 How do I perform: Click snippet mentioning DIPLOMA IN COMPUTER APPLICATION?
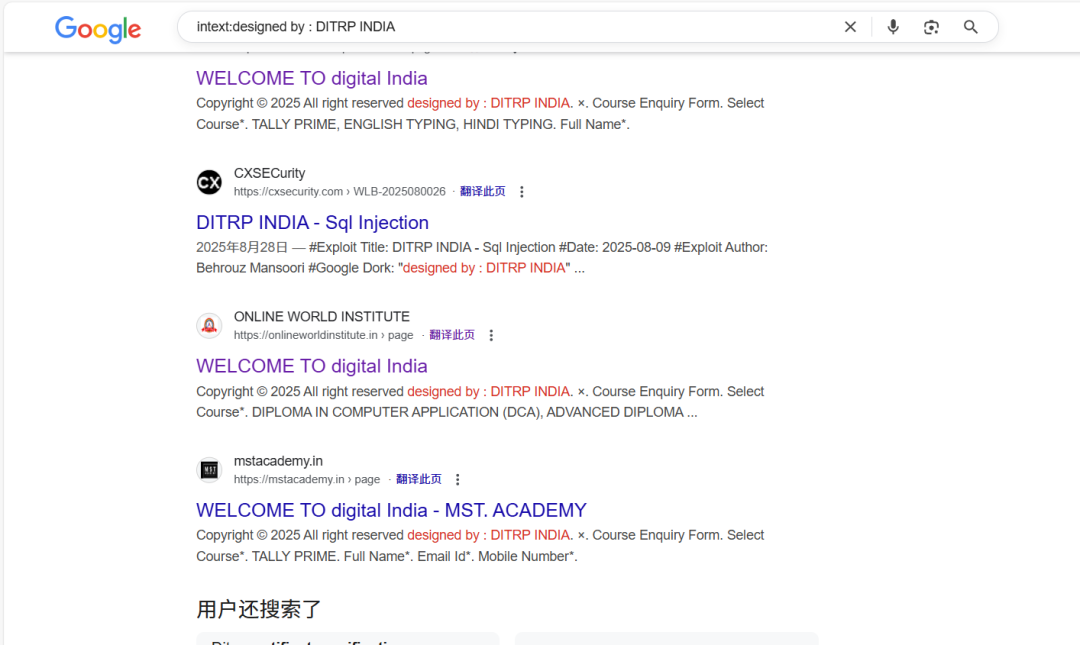tap(480, 402)
